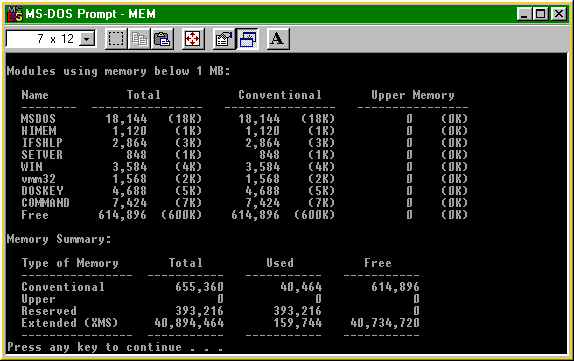Click the Paste clipboard icon

coord(162,39)
